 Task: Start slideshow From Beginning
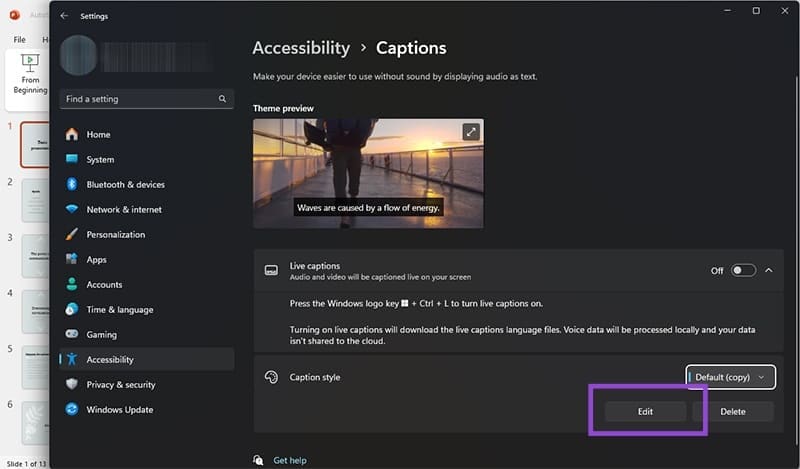pyautogui.click(x=30, y=73)
